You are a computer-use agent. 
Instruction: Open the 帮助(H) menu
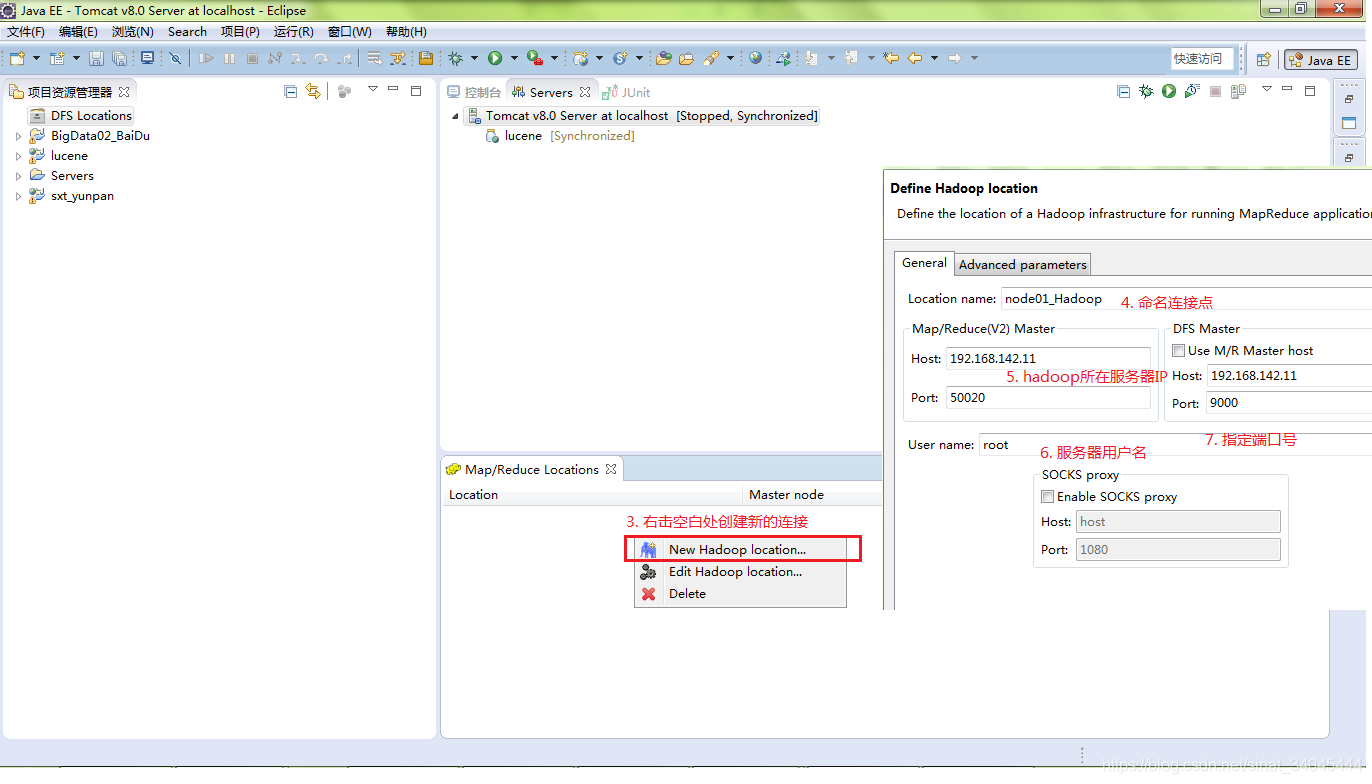[406, 32]
